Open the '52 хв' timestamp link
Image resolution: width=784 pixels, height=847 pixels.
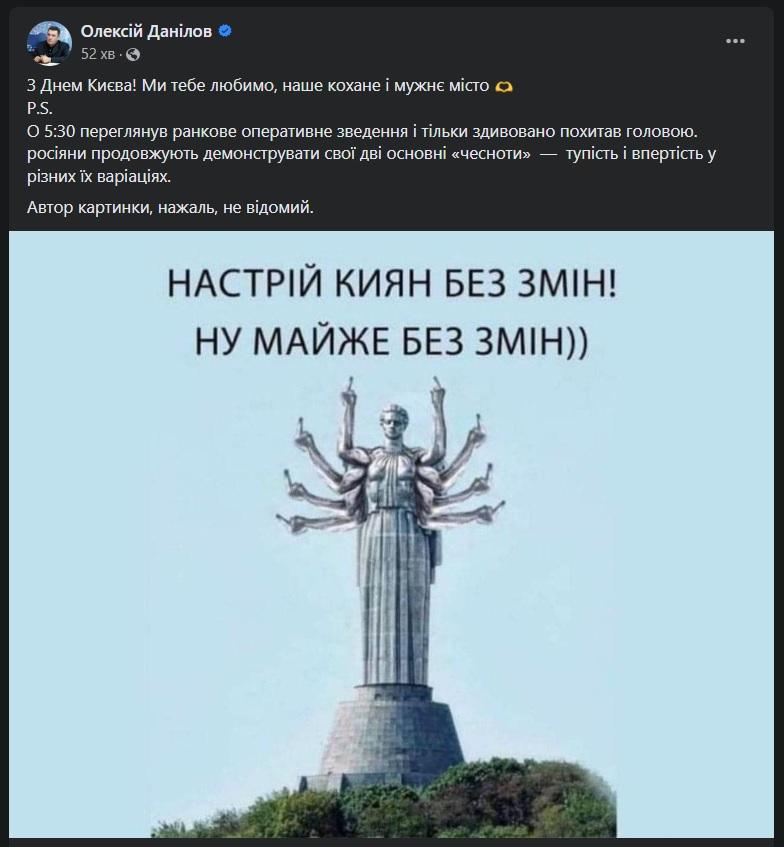tap(98, 55)
